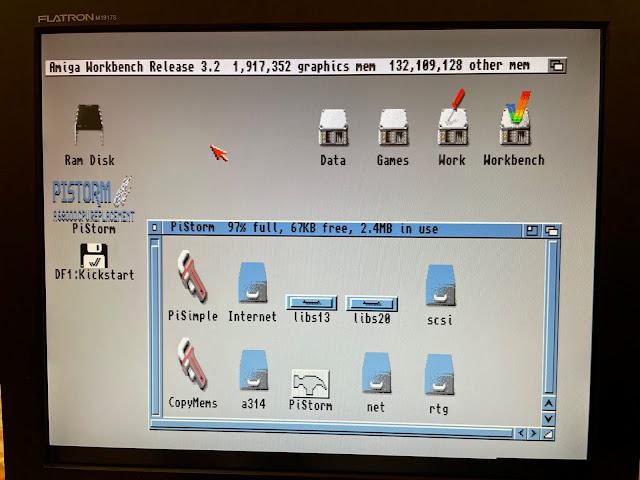This screenshot has width=640, height=480.
Task: Click the PiStorm window zoom gadget
Action: point(532,231)
